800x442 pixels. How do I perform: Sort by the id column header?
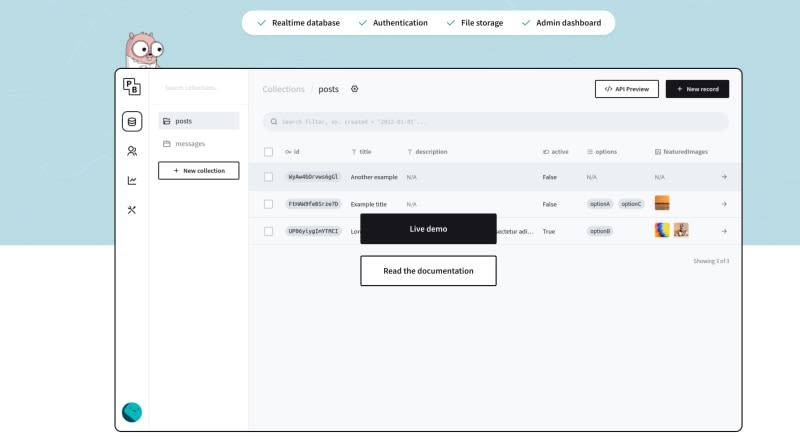[295, 152]
